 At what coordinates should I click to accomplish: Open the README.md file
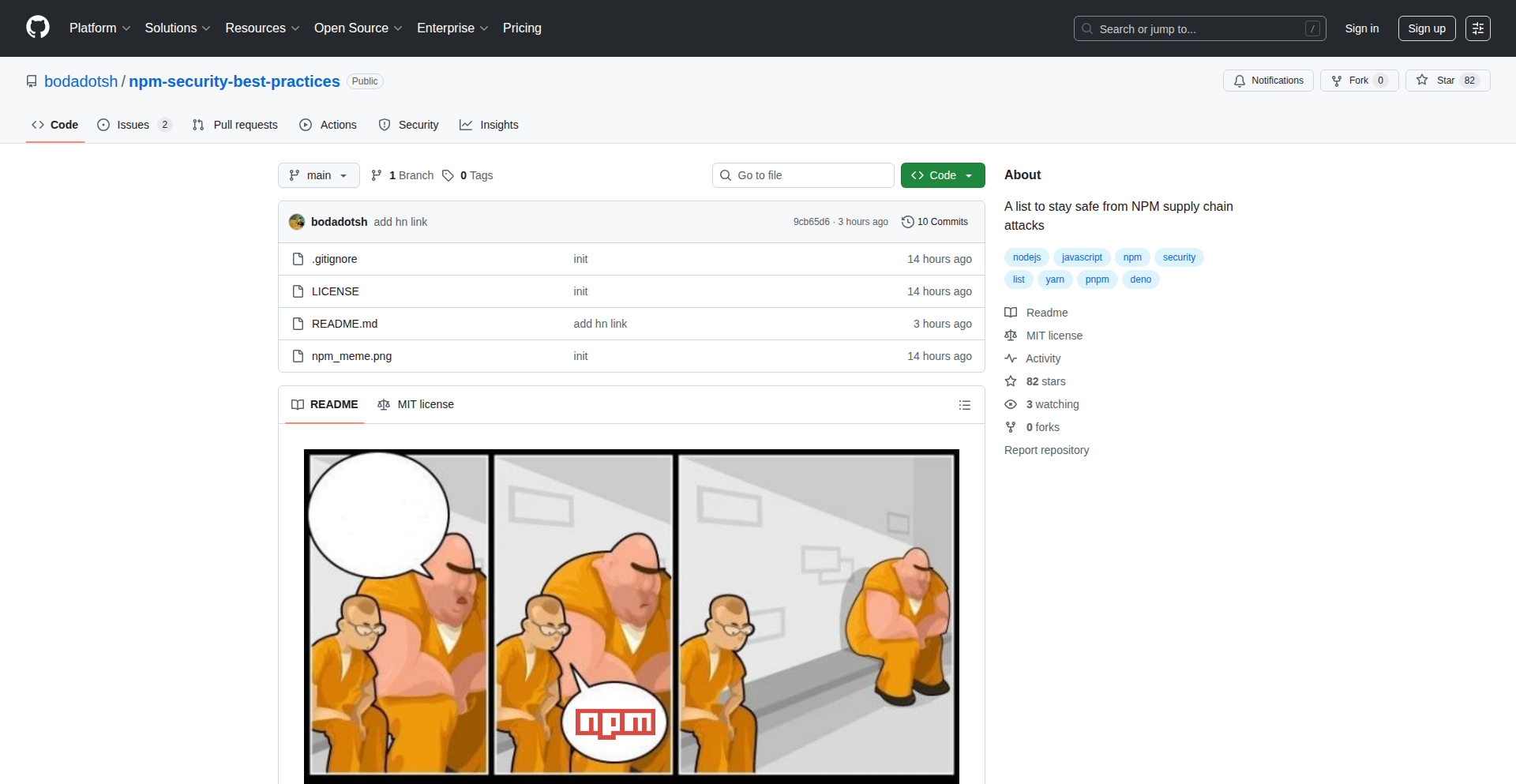pos(345,324)
